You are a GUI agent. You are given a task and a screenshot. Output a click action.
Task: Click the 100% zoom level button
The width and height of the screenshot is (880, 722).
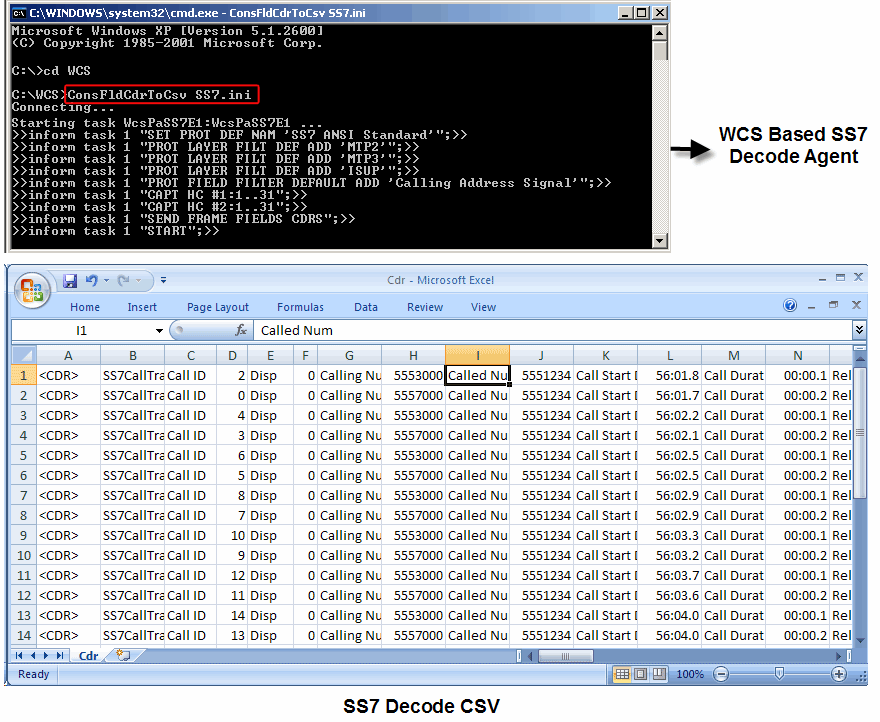coord(690,674)
